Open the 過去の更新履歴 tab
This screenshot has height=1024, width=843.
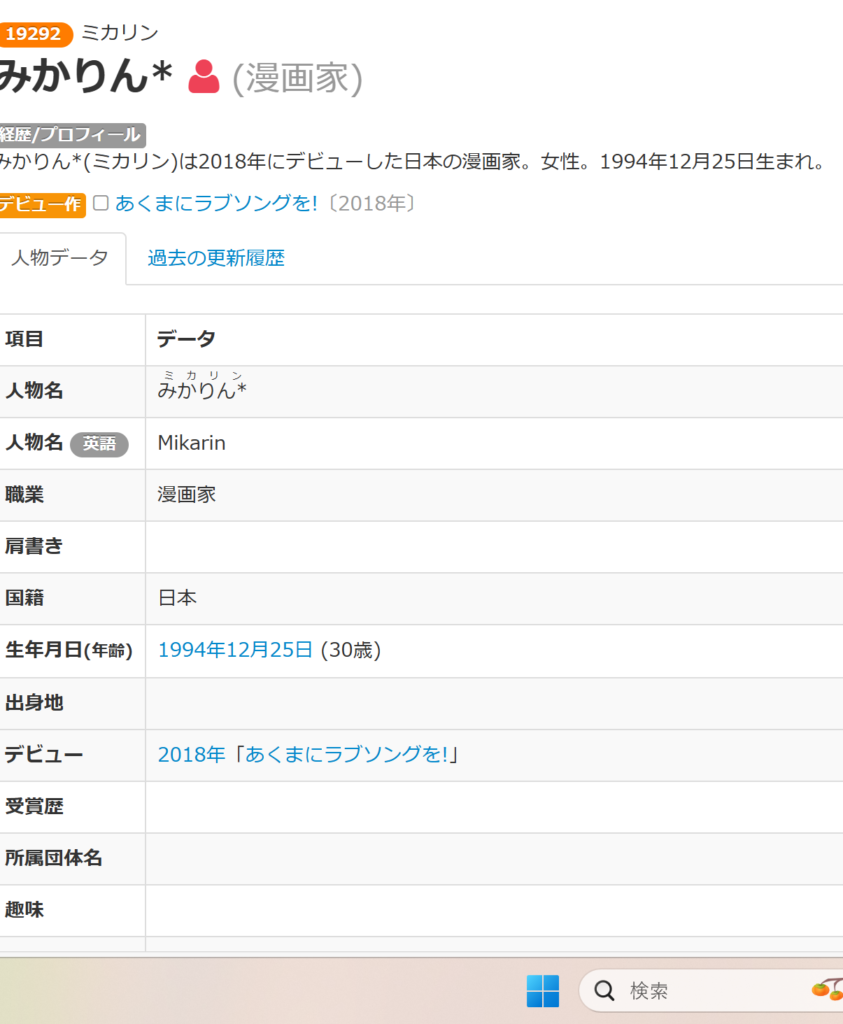point(216,258)
